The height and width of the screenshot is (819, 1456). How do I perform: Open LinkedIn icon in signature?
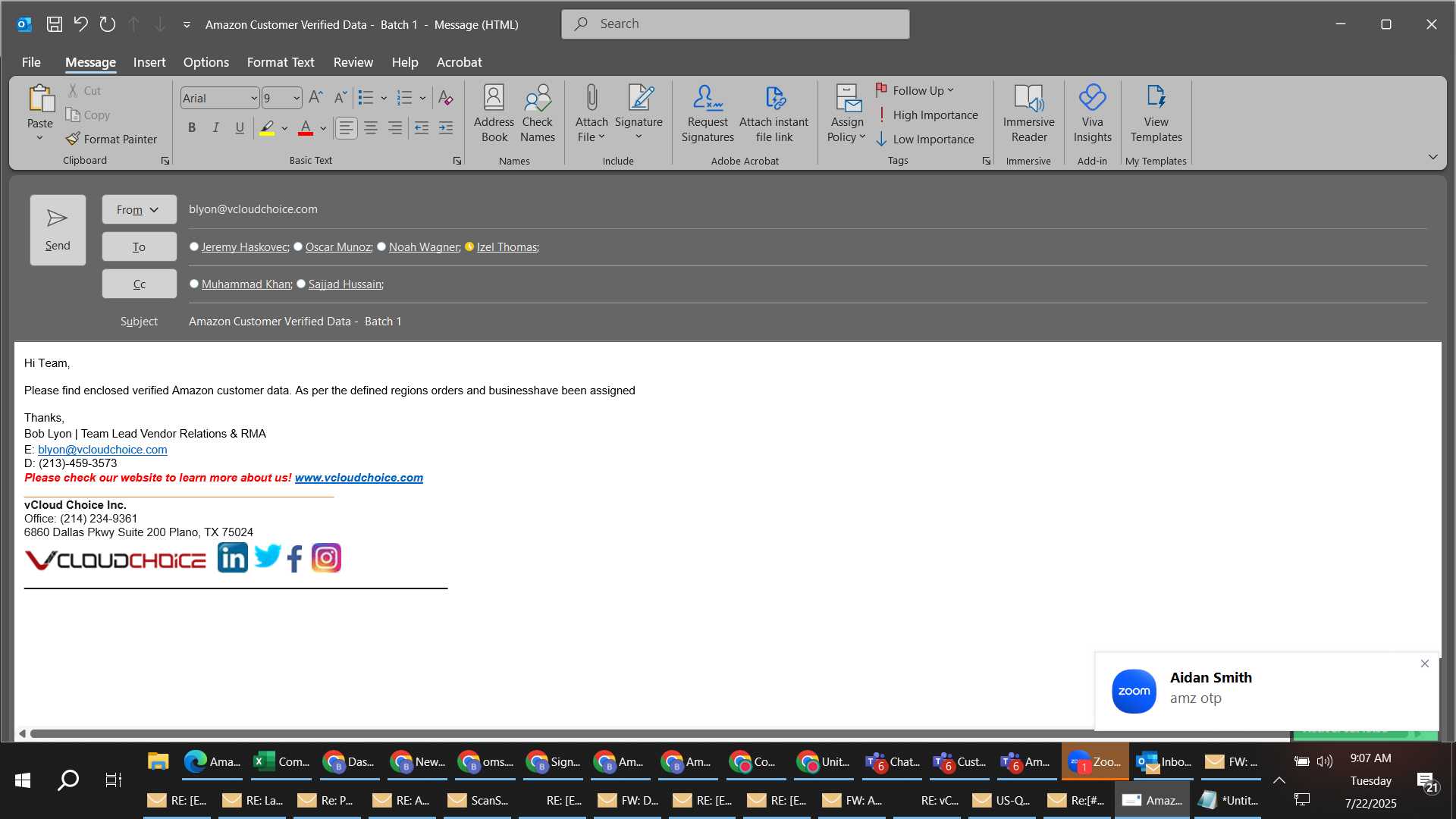click(x=233, y=558)
